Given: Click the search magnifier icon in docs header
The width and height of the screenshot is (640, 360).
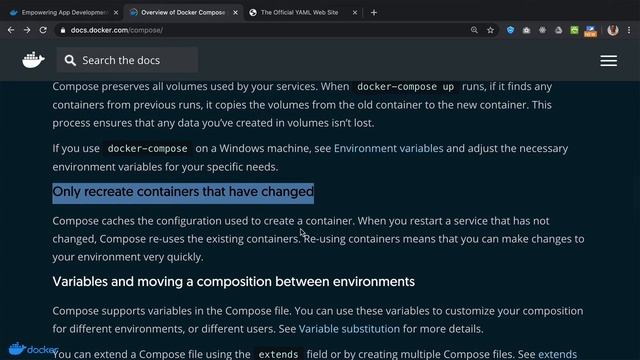Looking at the screenshot, I should point(70,60).
